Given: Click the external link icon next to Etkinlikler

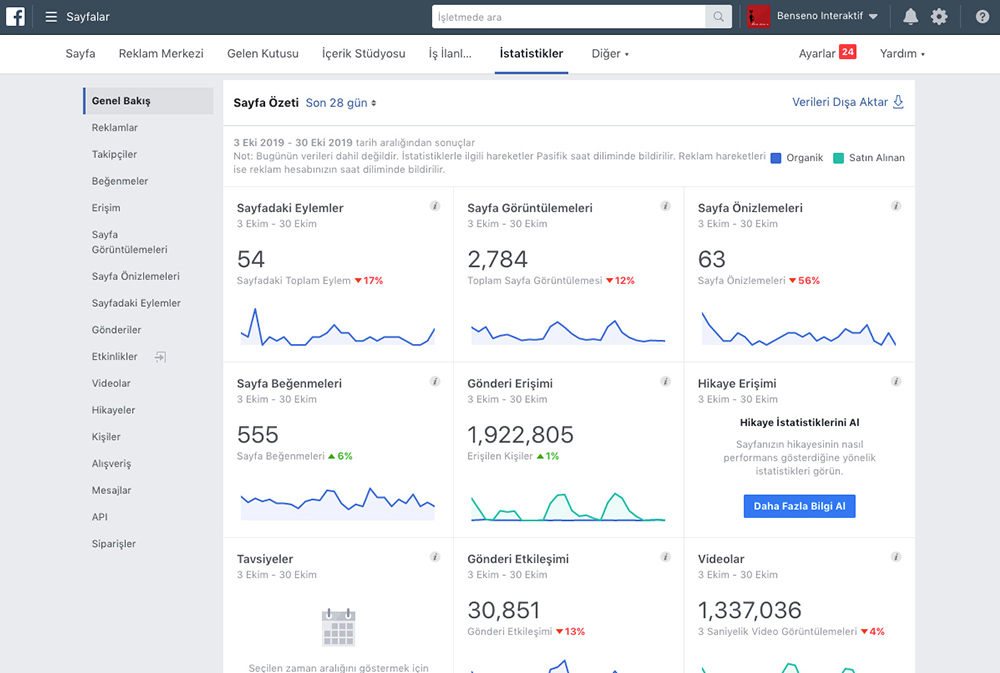Looking at the screenshot, I should pyautogui.click(x=160, y=357).
